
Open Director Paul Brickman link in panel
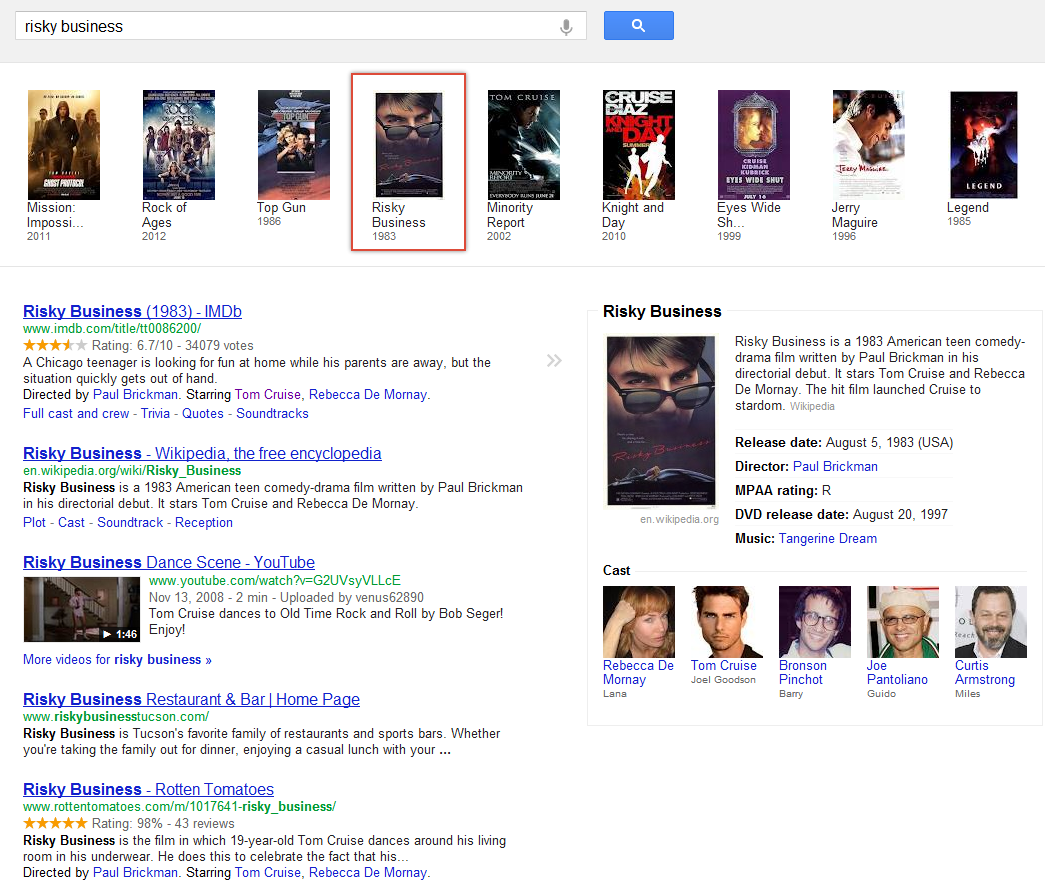tap(835, 466)
